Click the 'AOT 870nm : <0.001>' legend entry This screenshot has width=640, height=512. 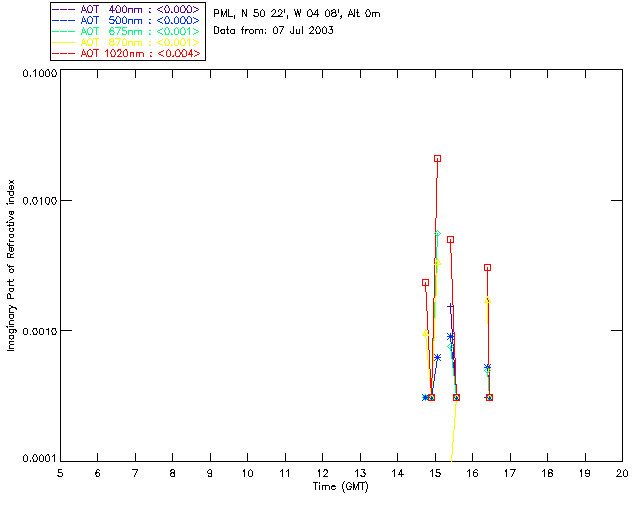pyautogui.click(x=127, y=42)
